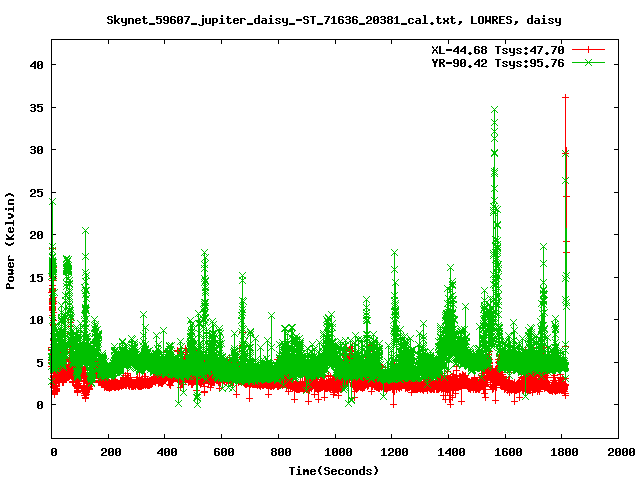Click the plot title with the Skynet filename
The width and height of the screenshot is (640, 480).
[334, 20]
